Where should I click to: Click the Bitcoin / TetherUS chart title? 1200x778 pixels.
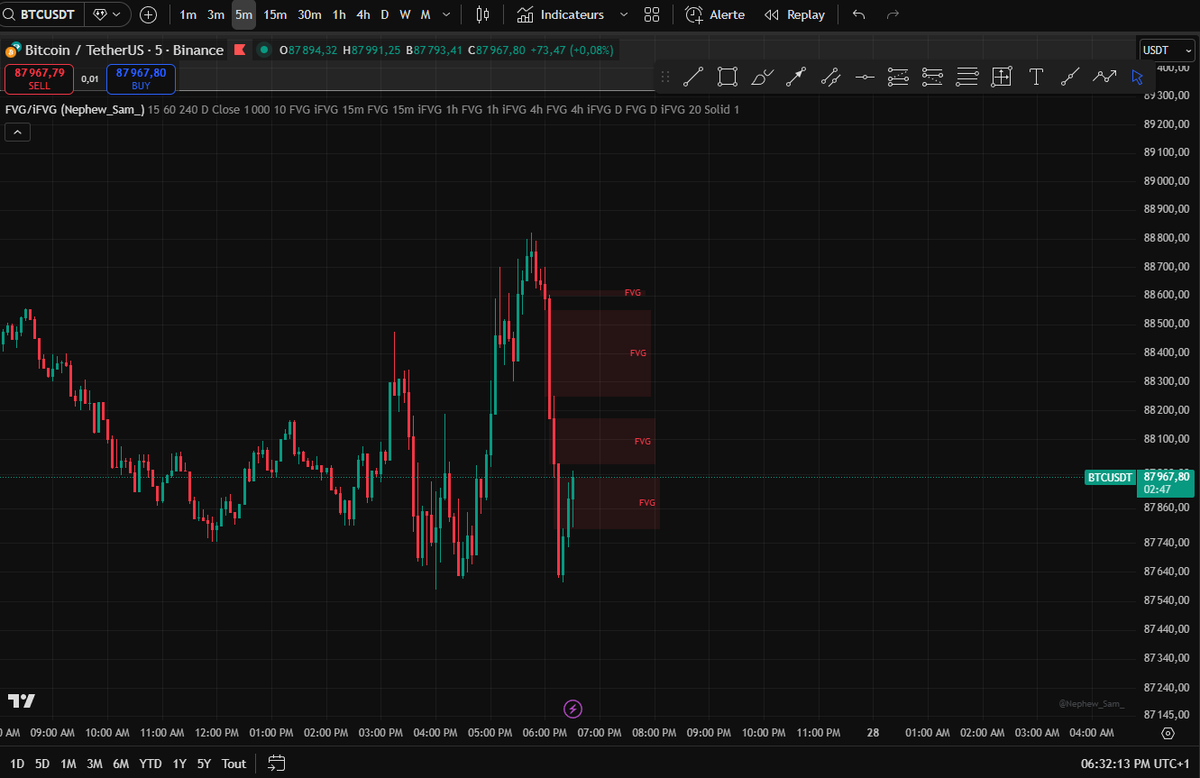[124, 50]
